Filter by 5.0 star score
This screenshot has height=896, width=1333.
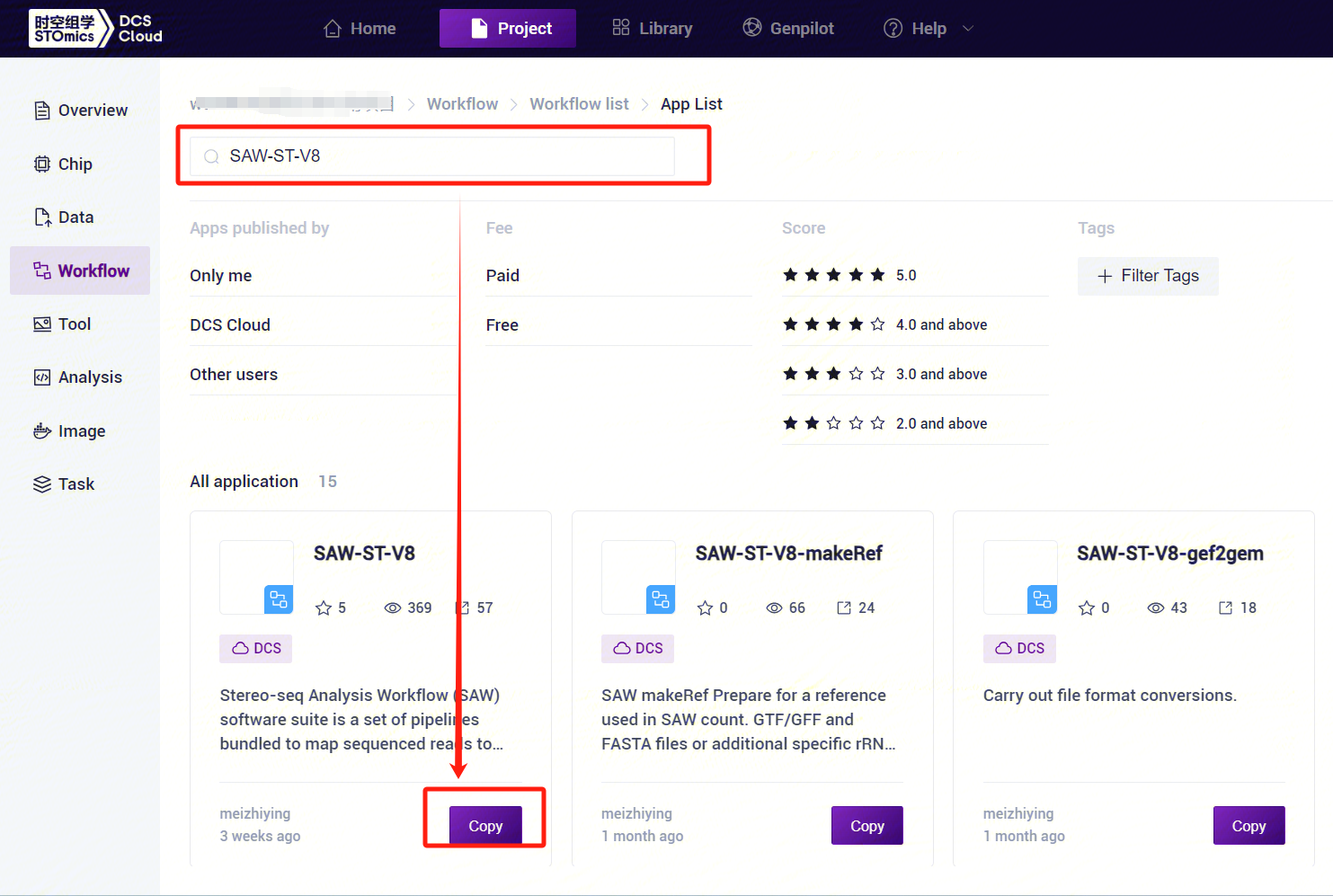click(x=849, y=275)
